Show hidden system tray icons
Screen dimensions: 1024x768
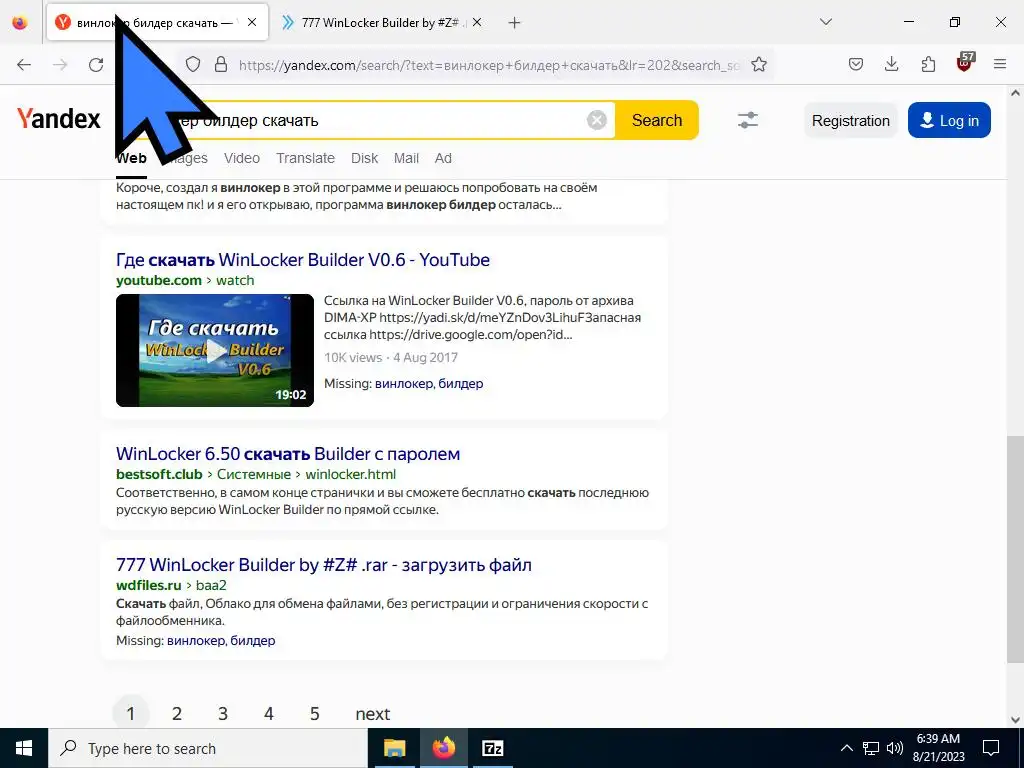tap(846, 748)
